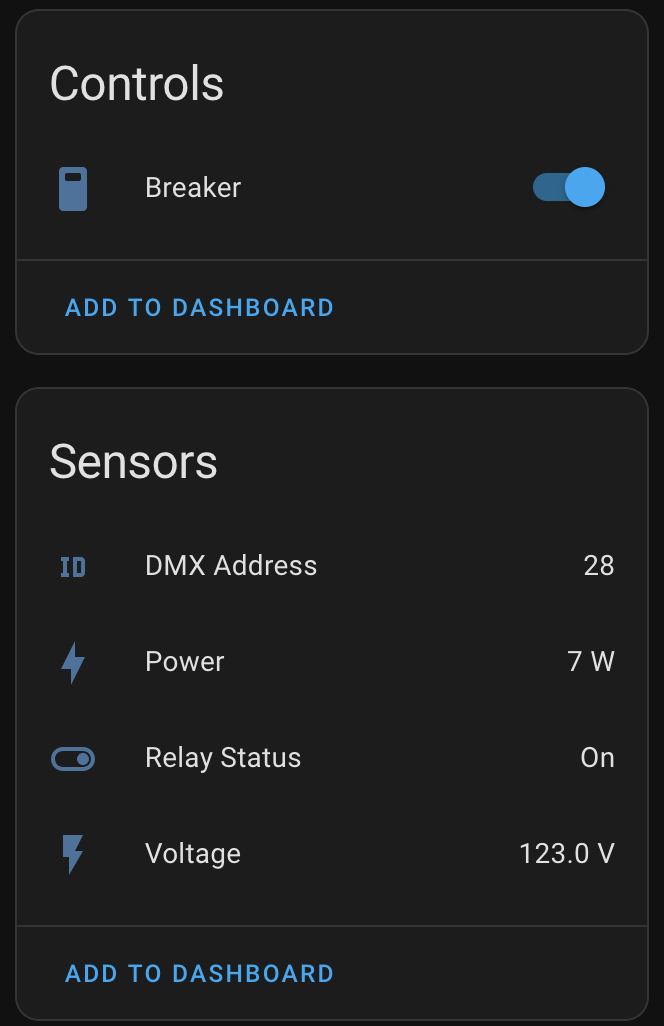The image size is (664, 1026).
Task: Click the toggle-shaped icon beside Relay Status
Action: coord(72,758)
